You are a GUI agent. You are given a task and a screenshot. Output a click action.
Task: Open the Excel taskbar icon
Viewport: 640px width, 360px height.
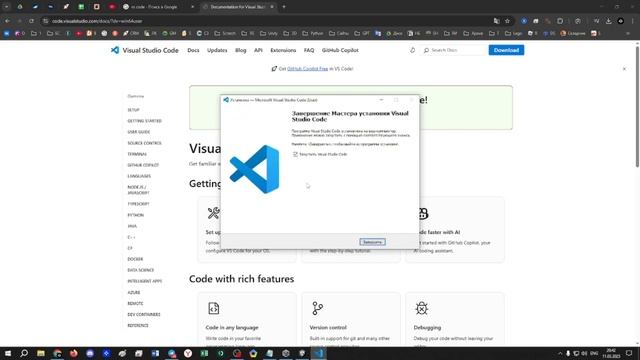click(204, 353)
